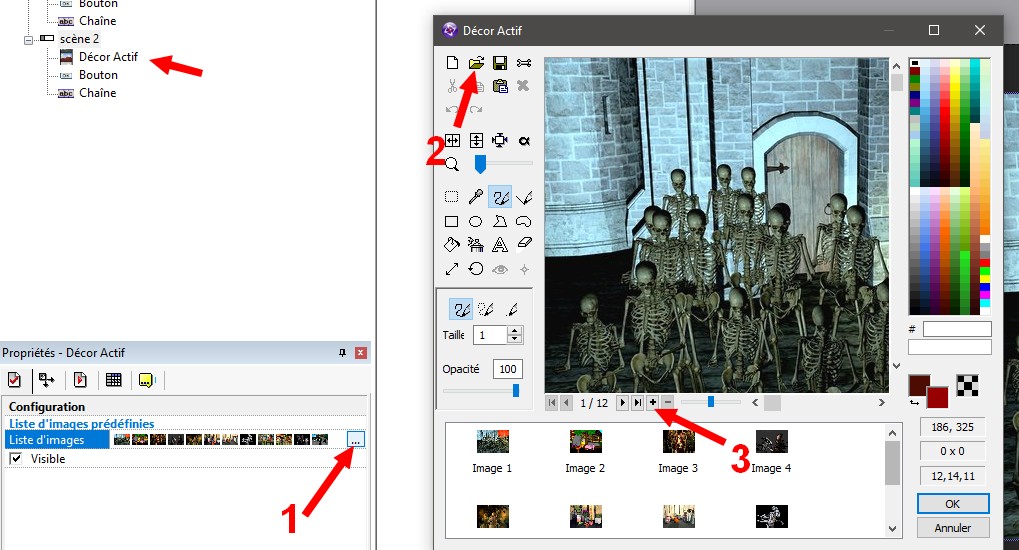
Task: Go to the next frame
Action: (x=623, y=402)
